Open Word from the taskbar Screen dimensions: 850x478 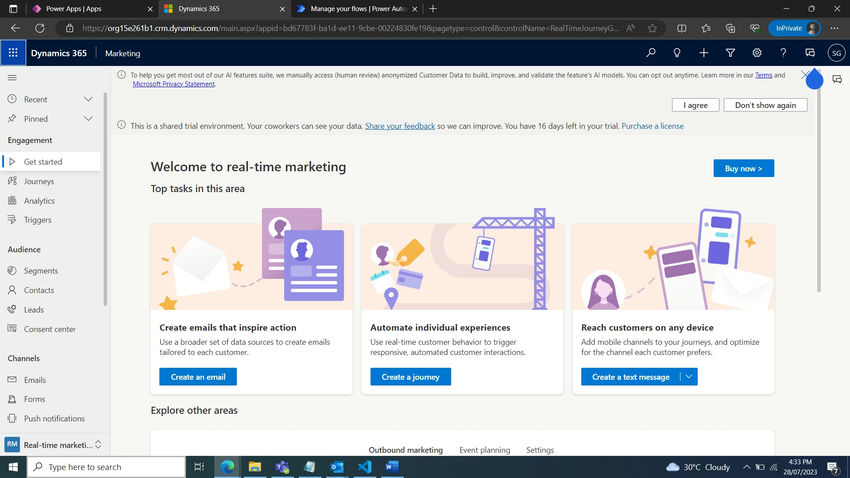click(x=392, y=467)
